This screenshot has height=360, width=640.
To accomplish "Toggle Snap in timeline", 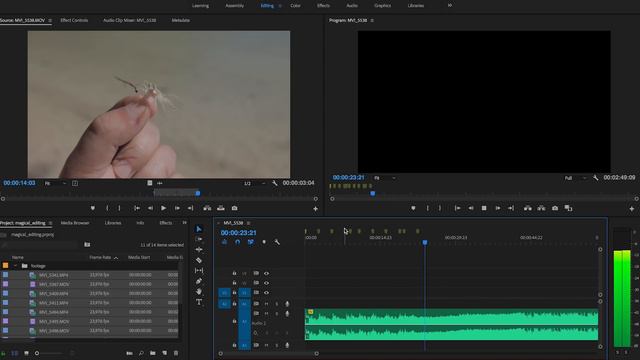I will pos(238,242).
